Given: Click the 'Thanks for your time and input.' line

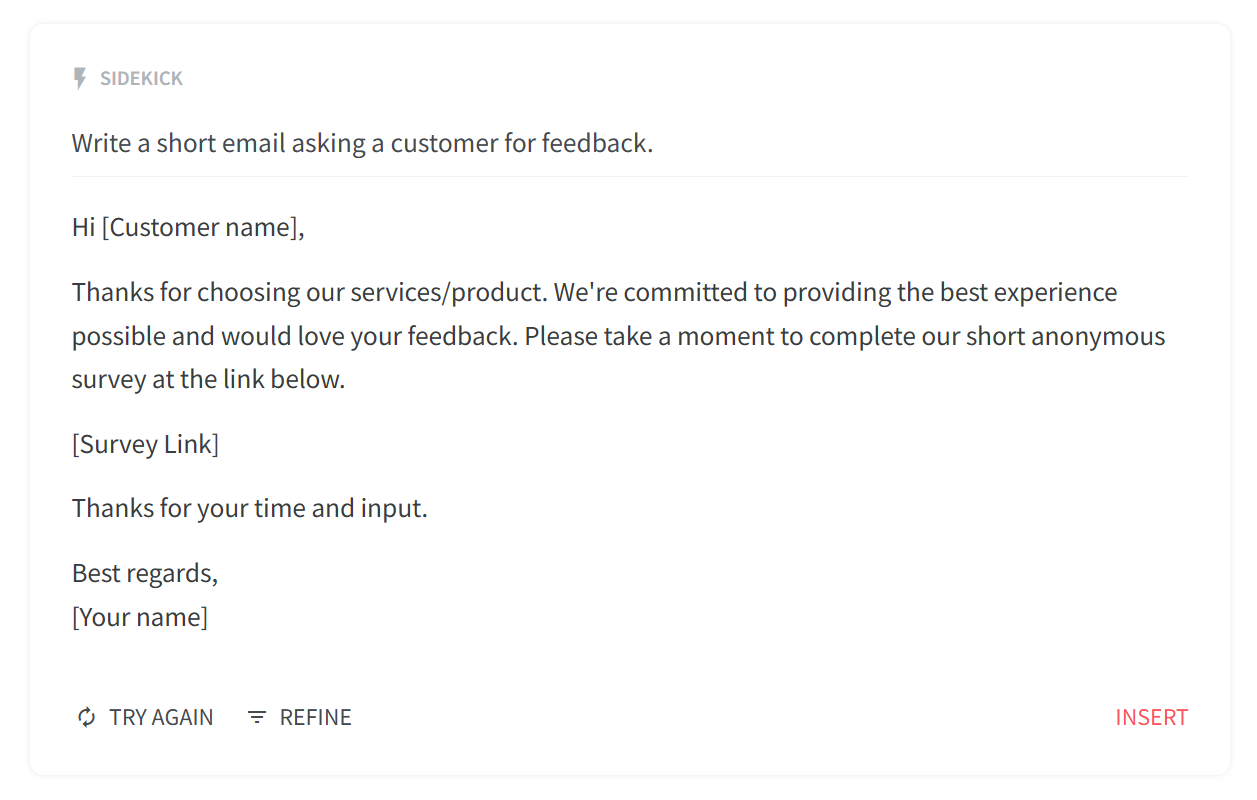Looking at the screenshot, I should tap(250, 508).
